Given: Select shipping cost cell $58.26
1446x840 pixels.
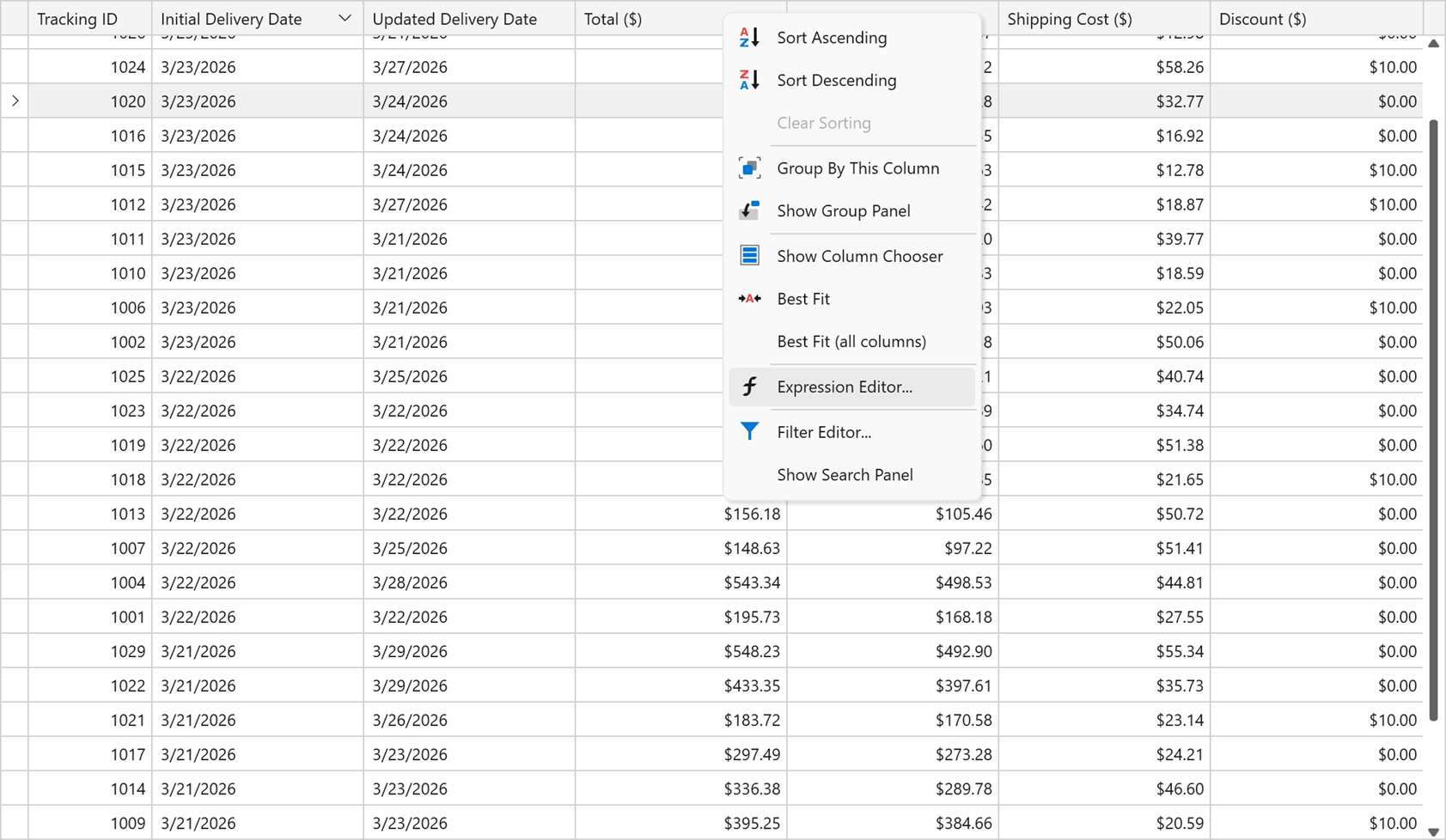Looking at the screenshot, I should pos(1104,67).
